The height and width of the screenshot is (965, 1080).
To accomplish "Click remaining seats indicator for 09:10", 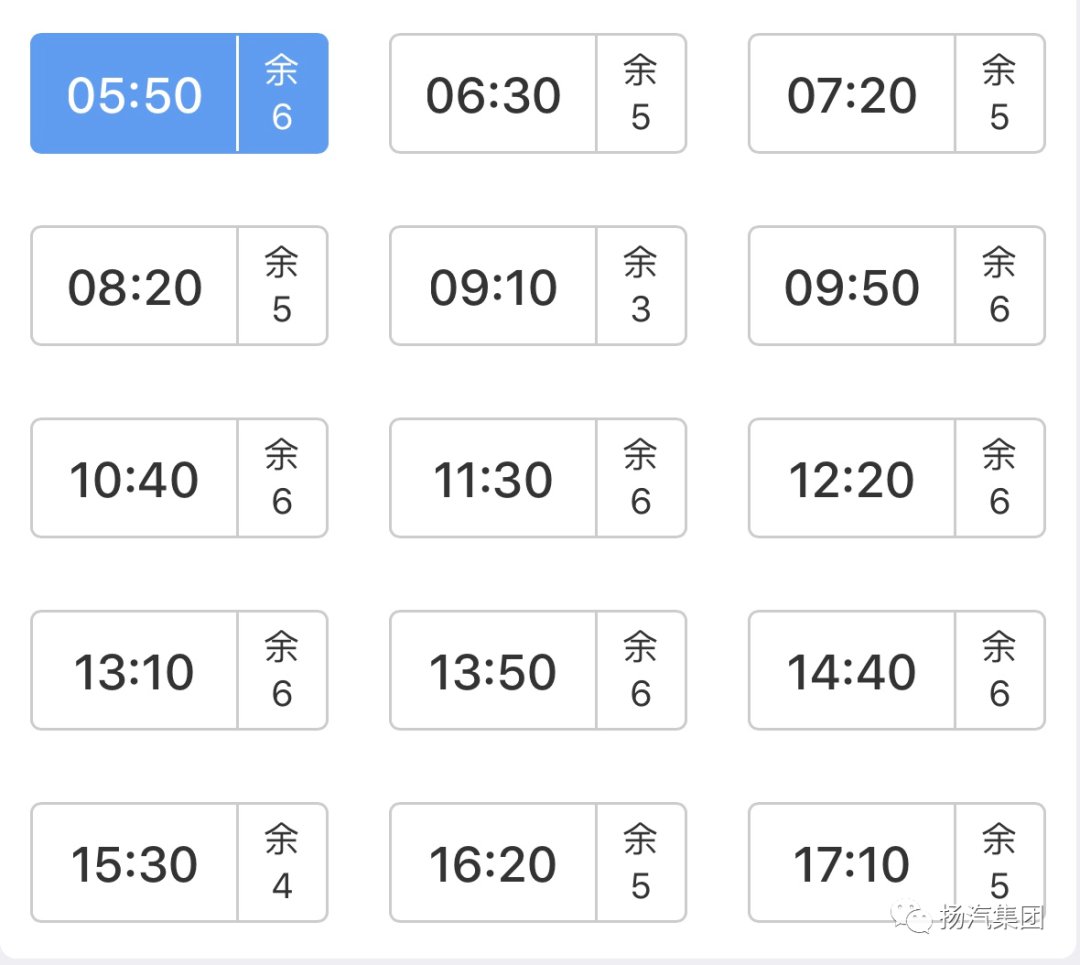I will coord(641,287).
